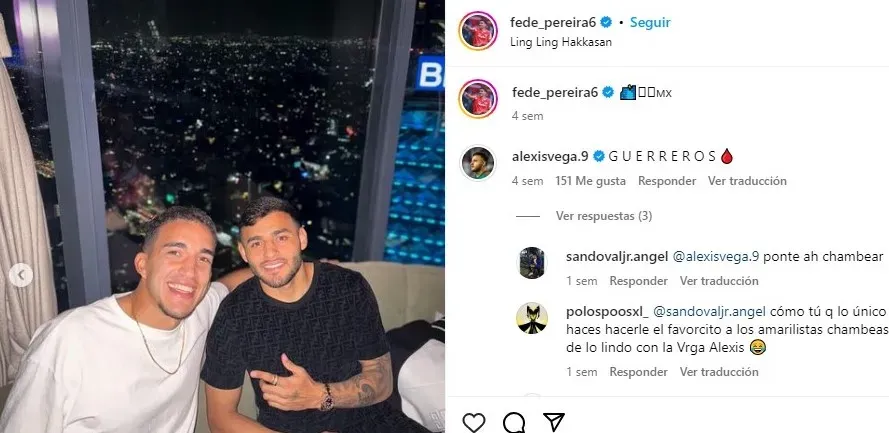This screenshot has height=433, width=889.
Task: View 151 Me gusta likes
Action: point(591,181)
